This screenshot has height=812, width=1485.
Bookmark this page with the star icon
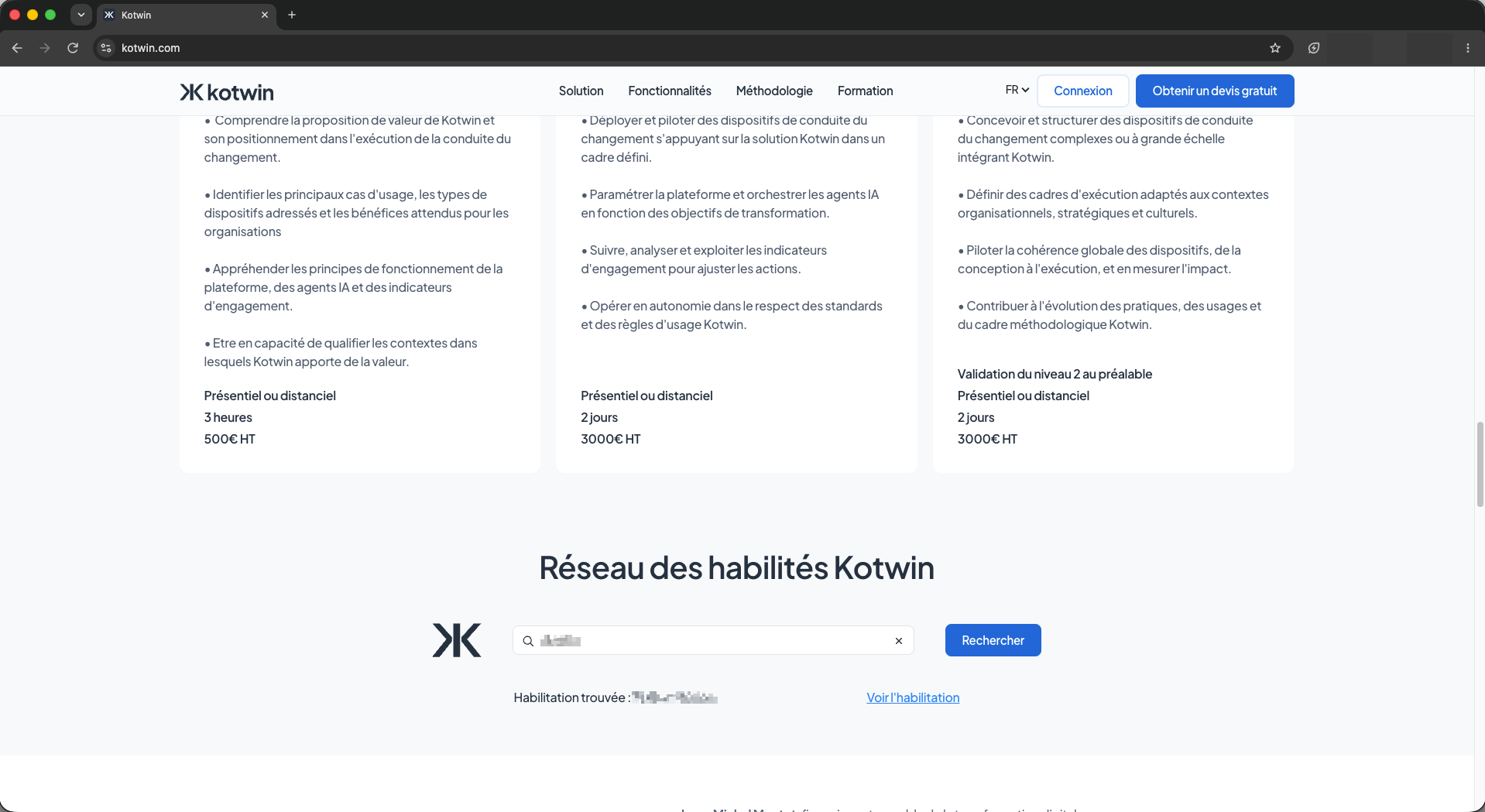1275,48
